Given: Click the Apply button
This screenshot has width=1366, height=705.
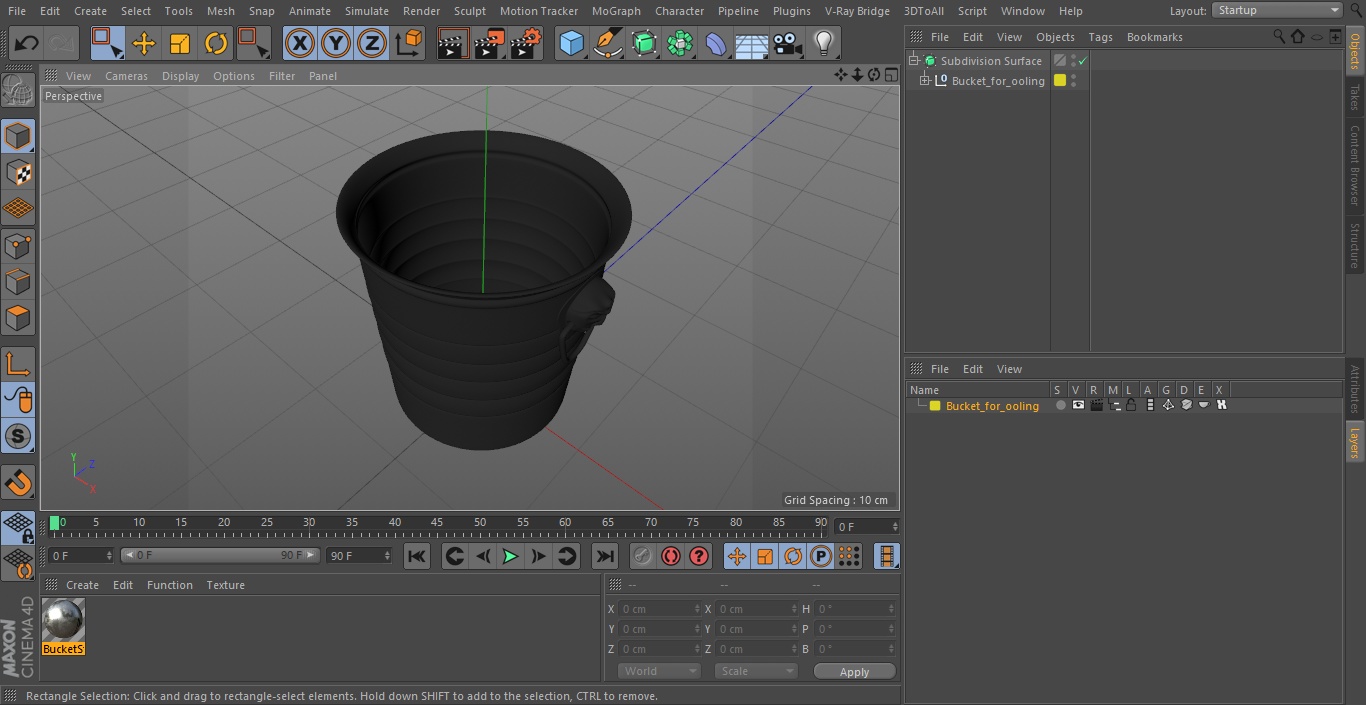Looking at the screenshot, I should tap(854, 672).
